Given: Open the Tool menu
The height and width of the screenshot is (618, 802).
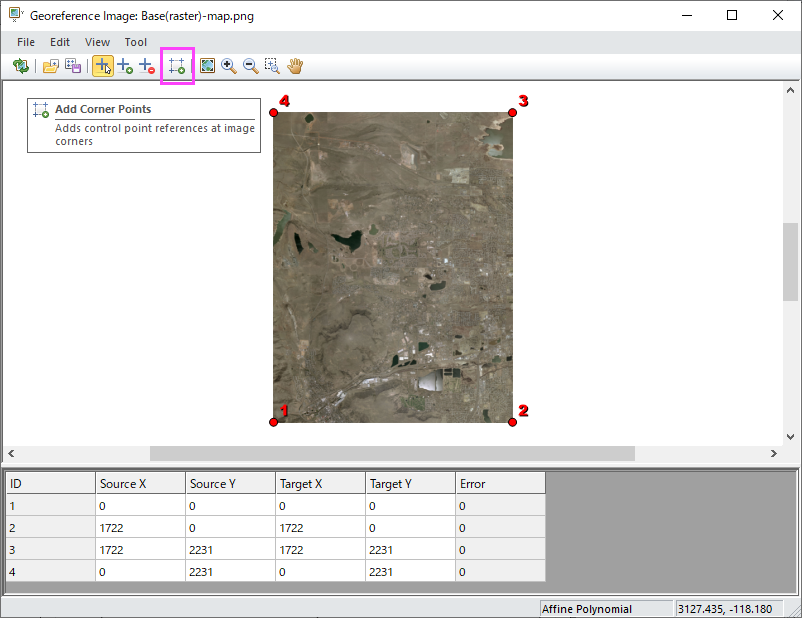Looking at the screenshot, I should tap(136, 42).
